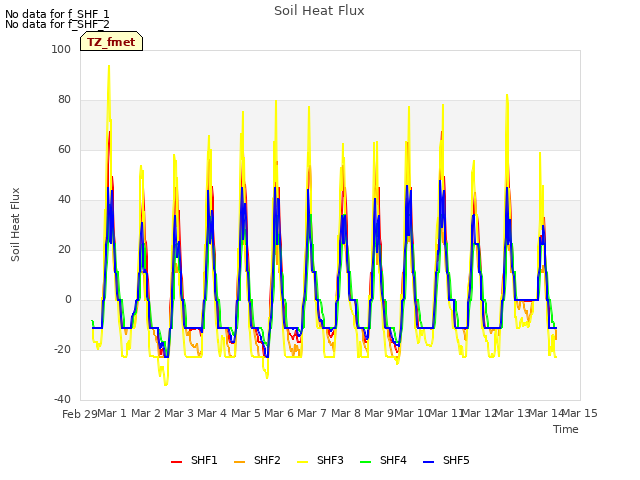Click the Mar 1 x-axis tick label
The height and width of the screenshot is (480, 640).
(x=112, y=413)
